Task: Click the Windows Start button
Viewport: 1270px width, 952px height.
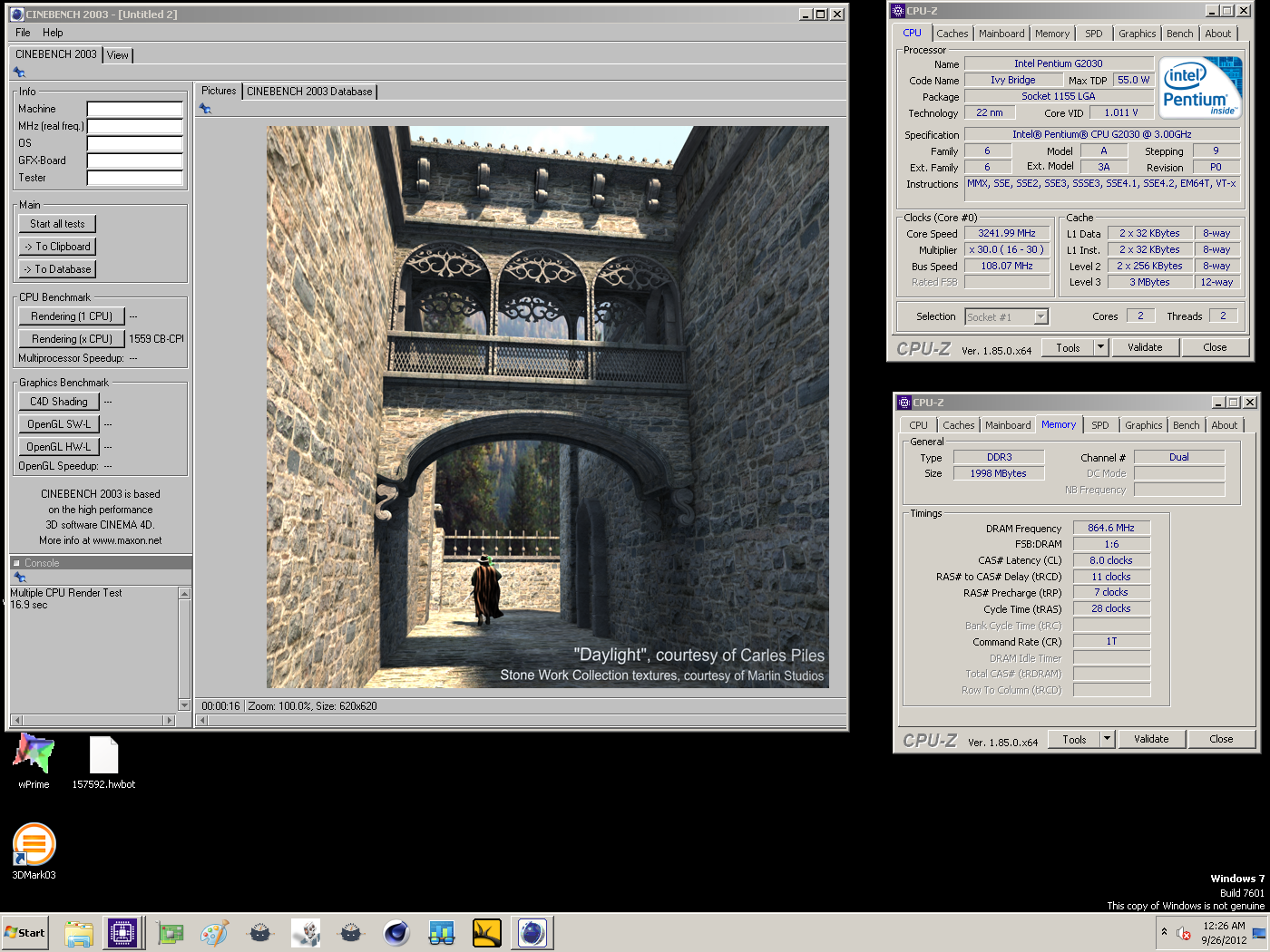Action: 25,933
